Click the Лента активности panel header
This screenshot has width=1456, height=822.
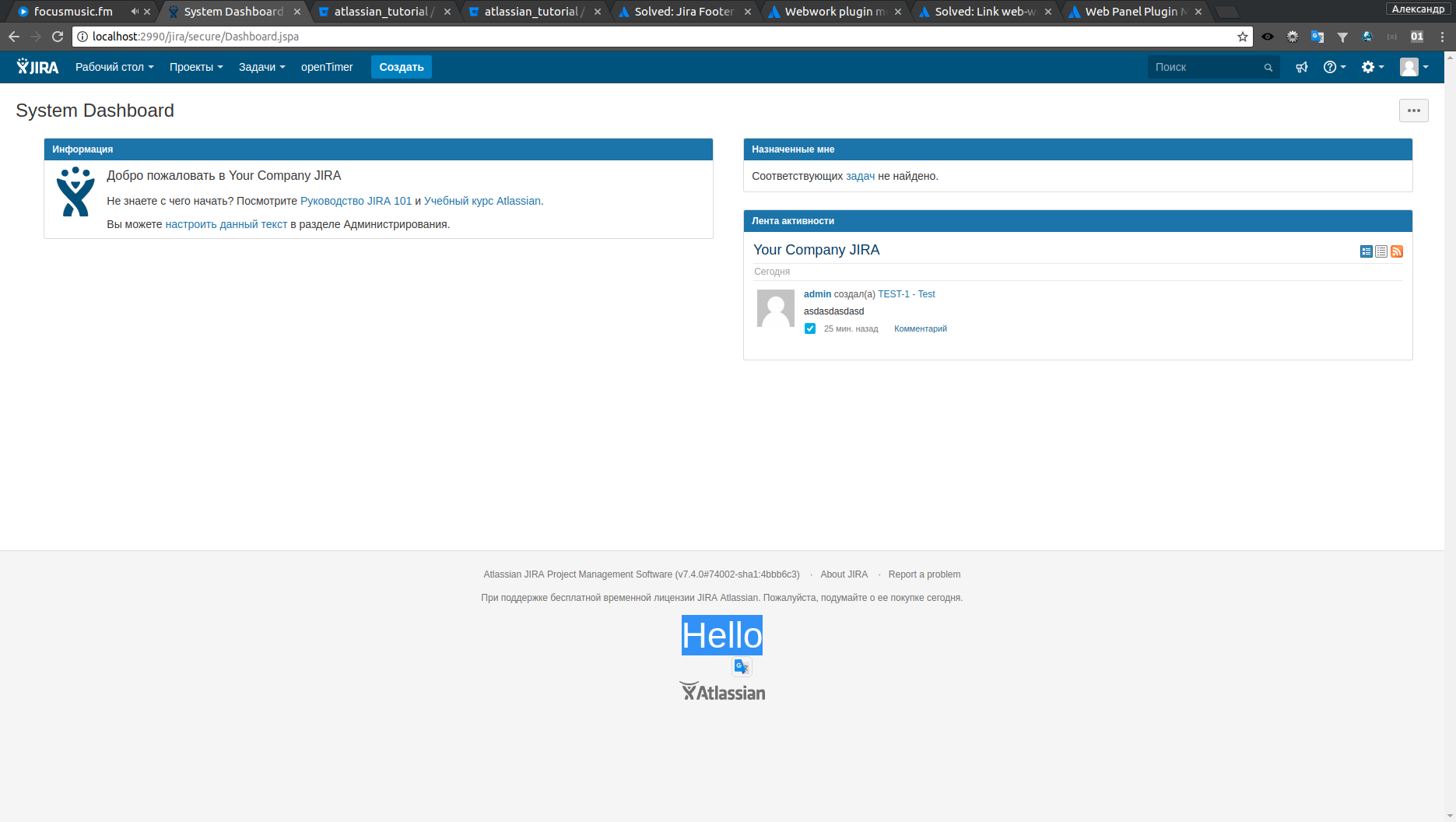pos(1078,221)
